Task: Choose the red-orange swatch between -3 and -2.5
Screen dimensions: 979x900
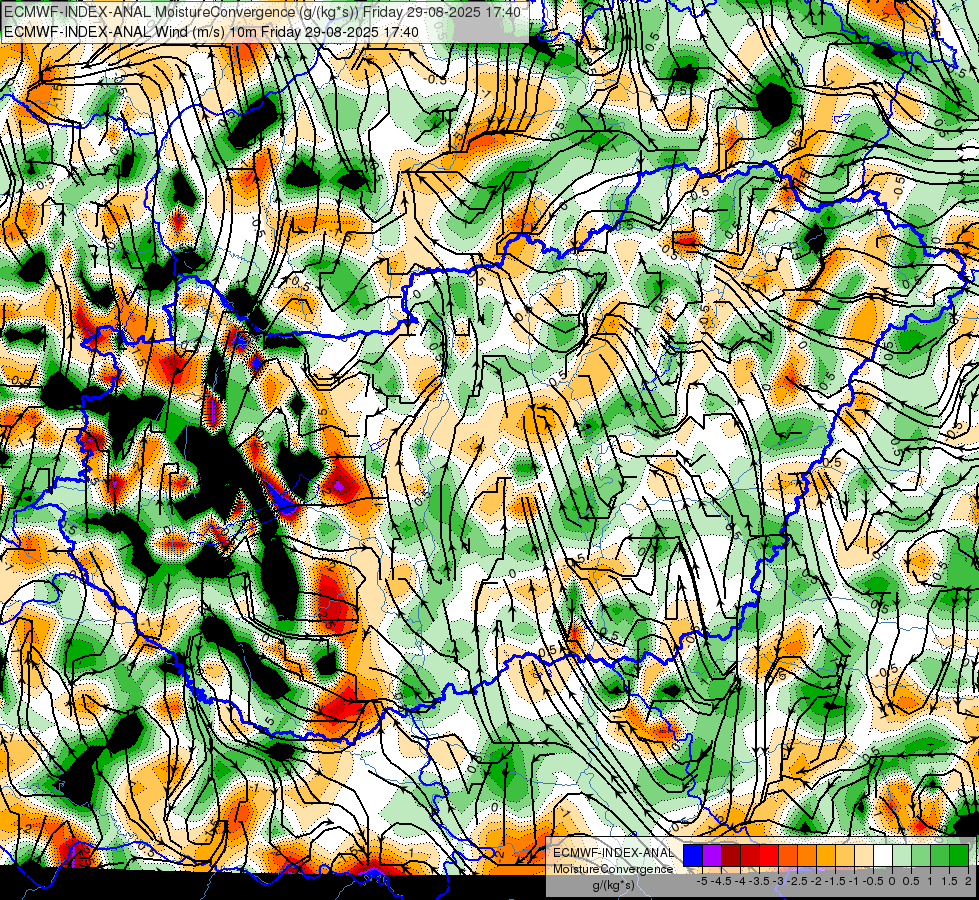Action: [788, 856]
